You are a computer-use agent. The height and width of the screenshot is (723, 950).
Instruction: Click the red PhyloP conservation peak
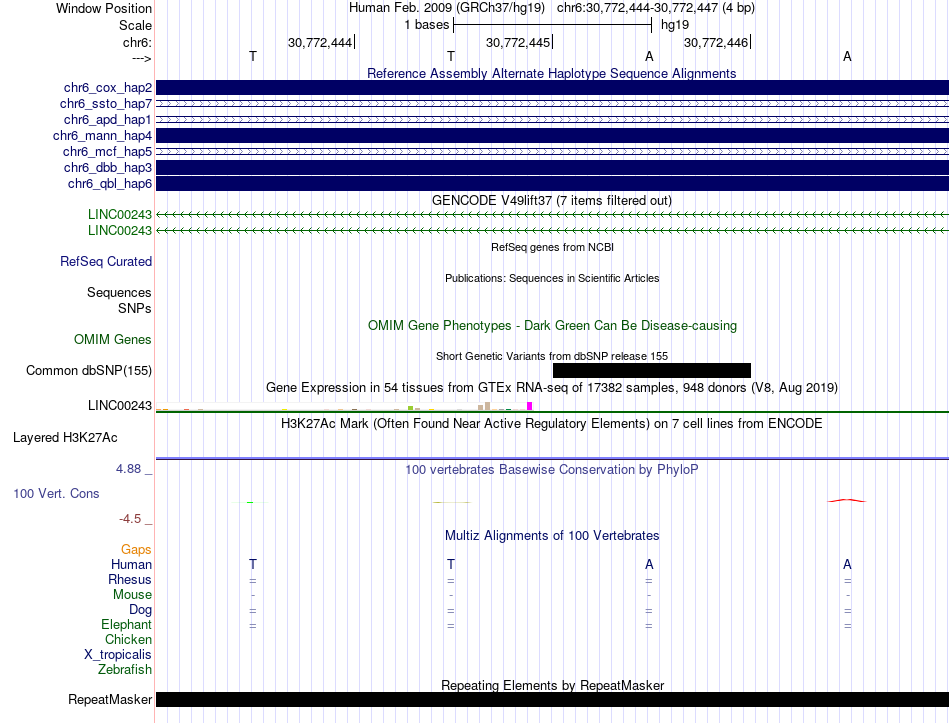[847, 501]
